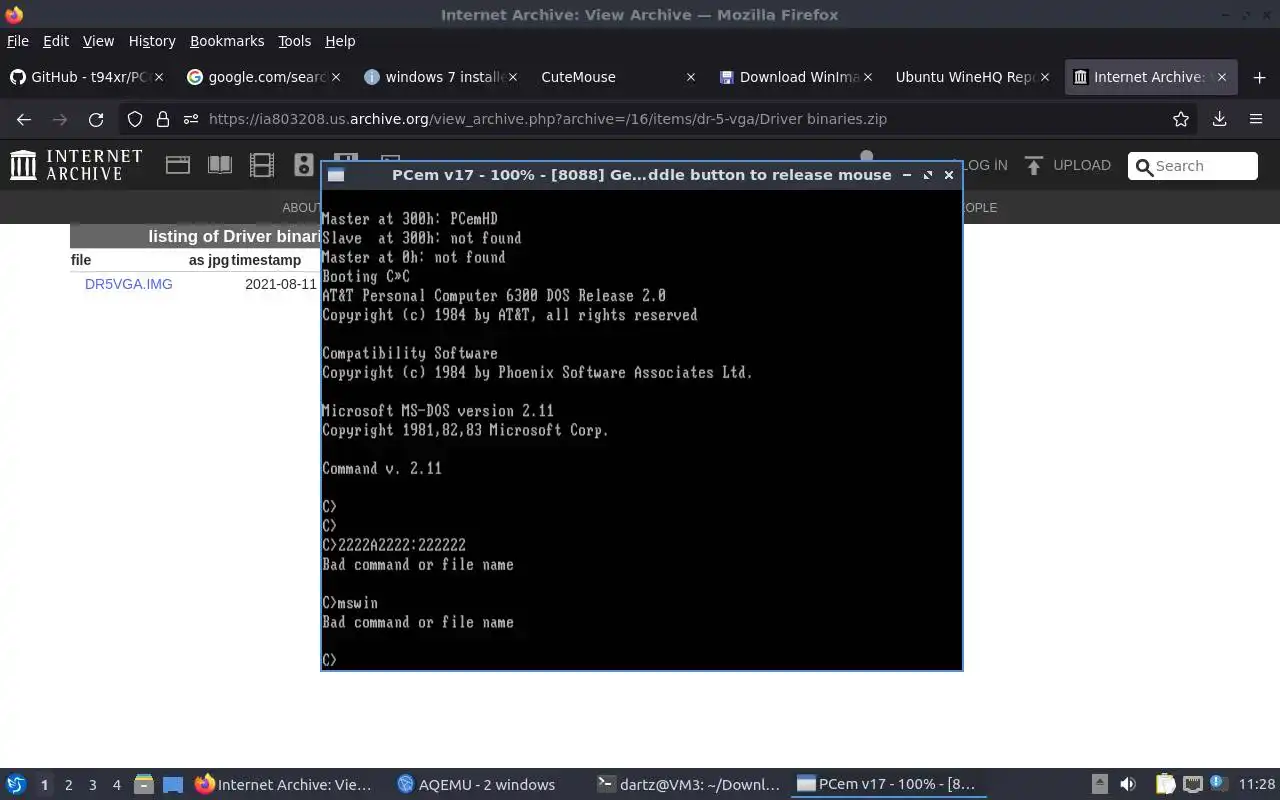Click into the Internet Archive search box
Viewport: 1280px width, 800px height.
(1193, 166)
